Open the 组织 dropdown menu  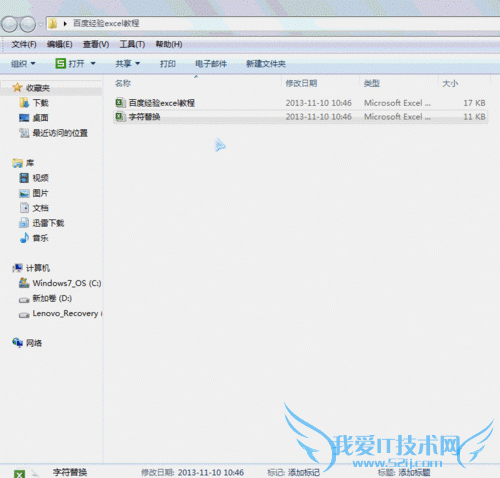click(x=23, y=63)
